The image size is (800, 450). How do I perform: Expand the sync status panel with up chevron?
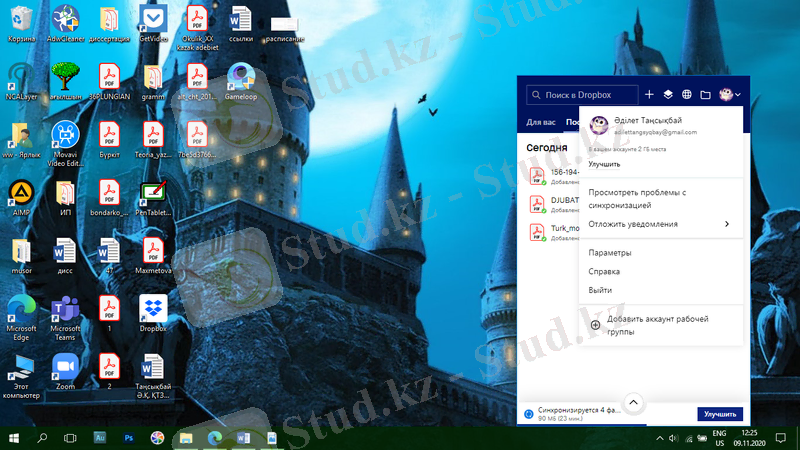pyautogui.click(x=633, y=402)
